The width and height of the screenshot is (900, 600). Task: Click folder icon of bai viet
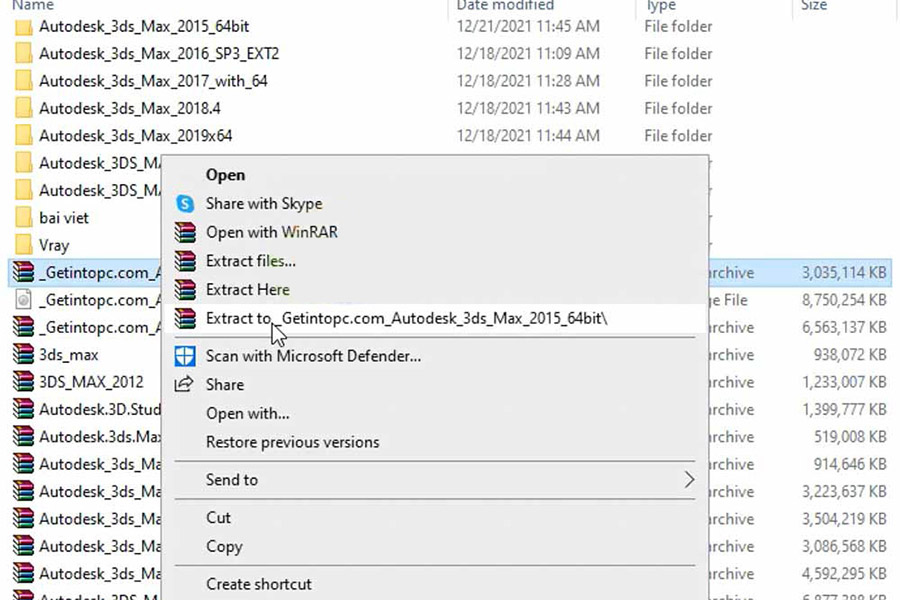(x=23, y=218)
